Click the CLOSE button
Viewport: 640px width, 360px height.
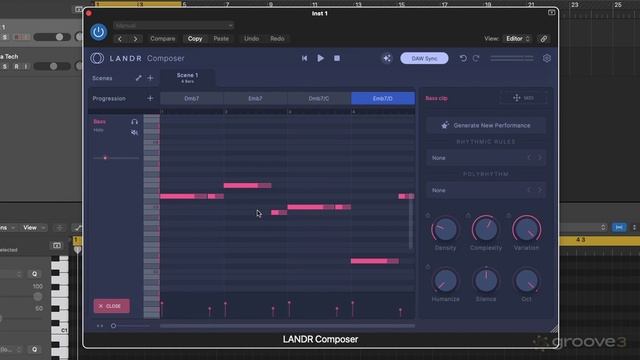click(x=111, y=306)
